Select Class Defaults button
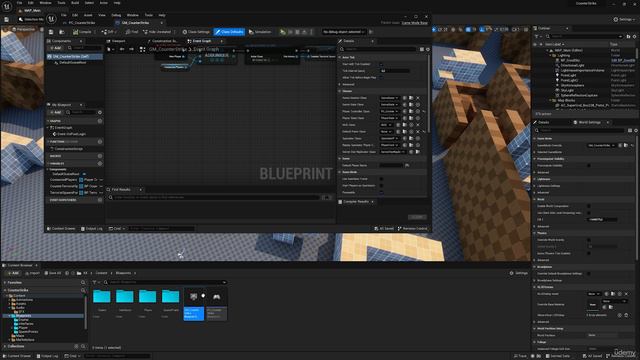Image resolution: width=640 pixels, height=360 pixels. 229,32
